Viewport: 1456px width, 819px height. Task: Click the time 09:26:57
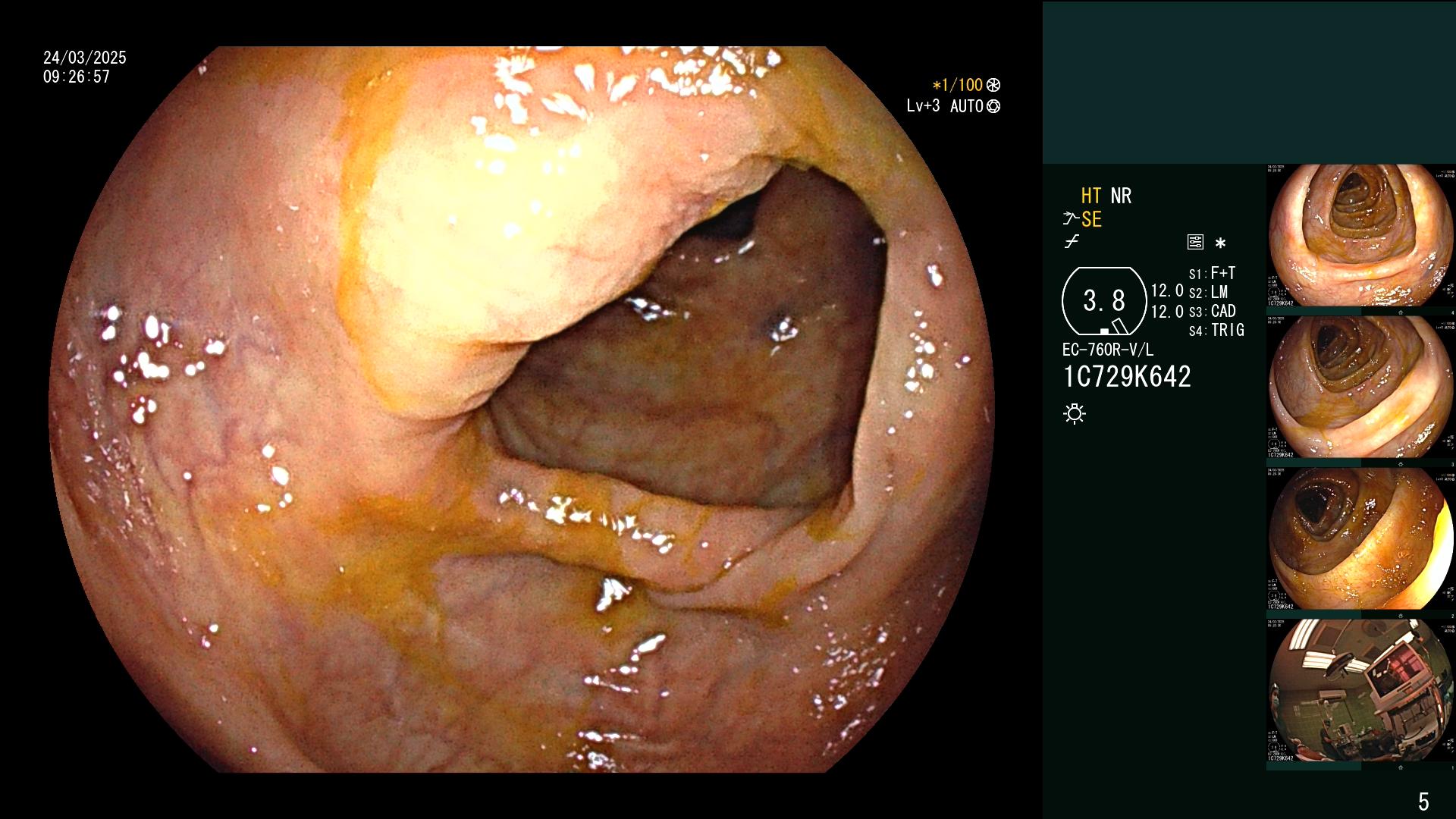tap(77, 77)
